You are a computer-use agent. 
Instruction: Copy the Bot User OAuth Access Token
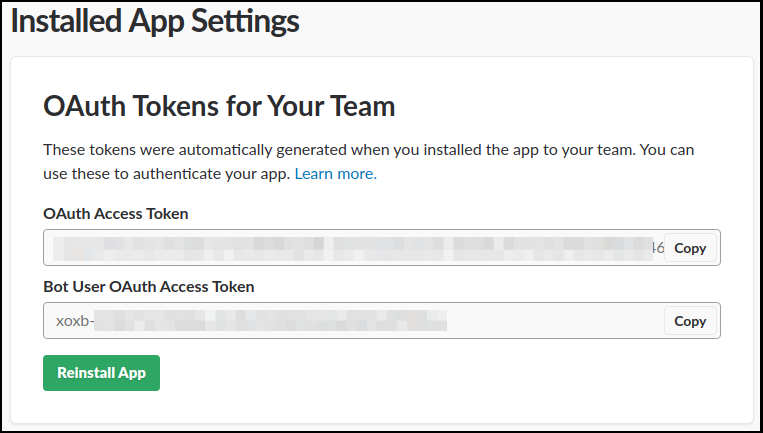[690, 321]
